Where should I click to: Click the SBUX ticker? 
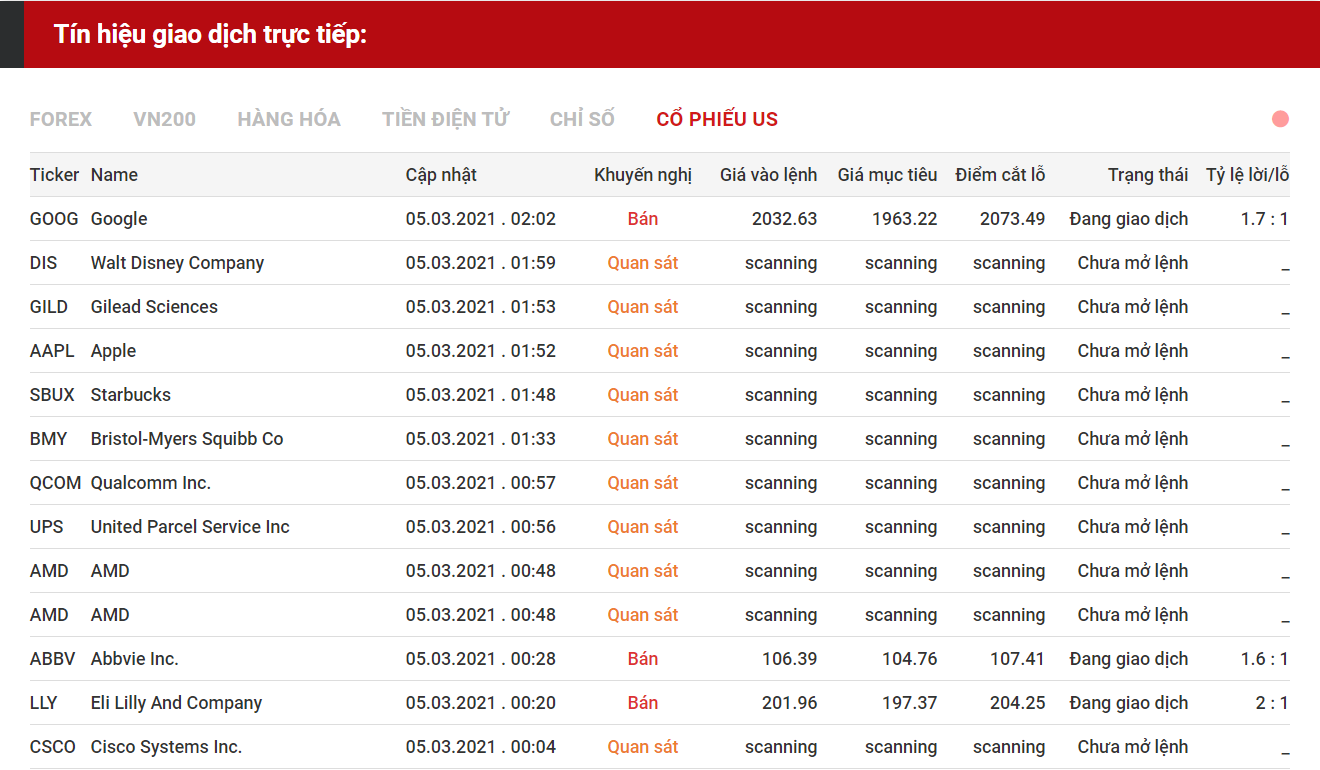tap(52, 395)
